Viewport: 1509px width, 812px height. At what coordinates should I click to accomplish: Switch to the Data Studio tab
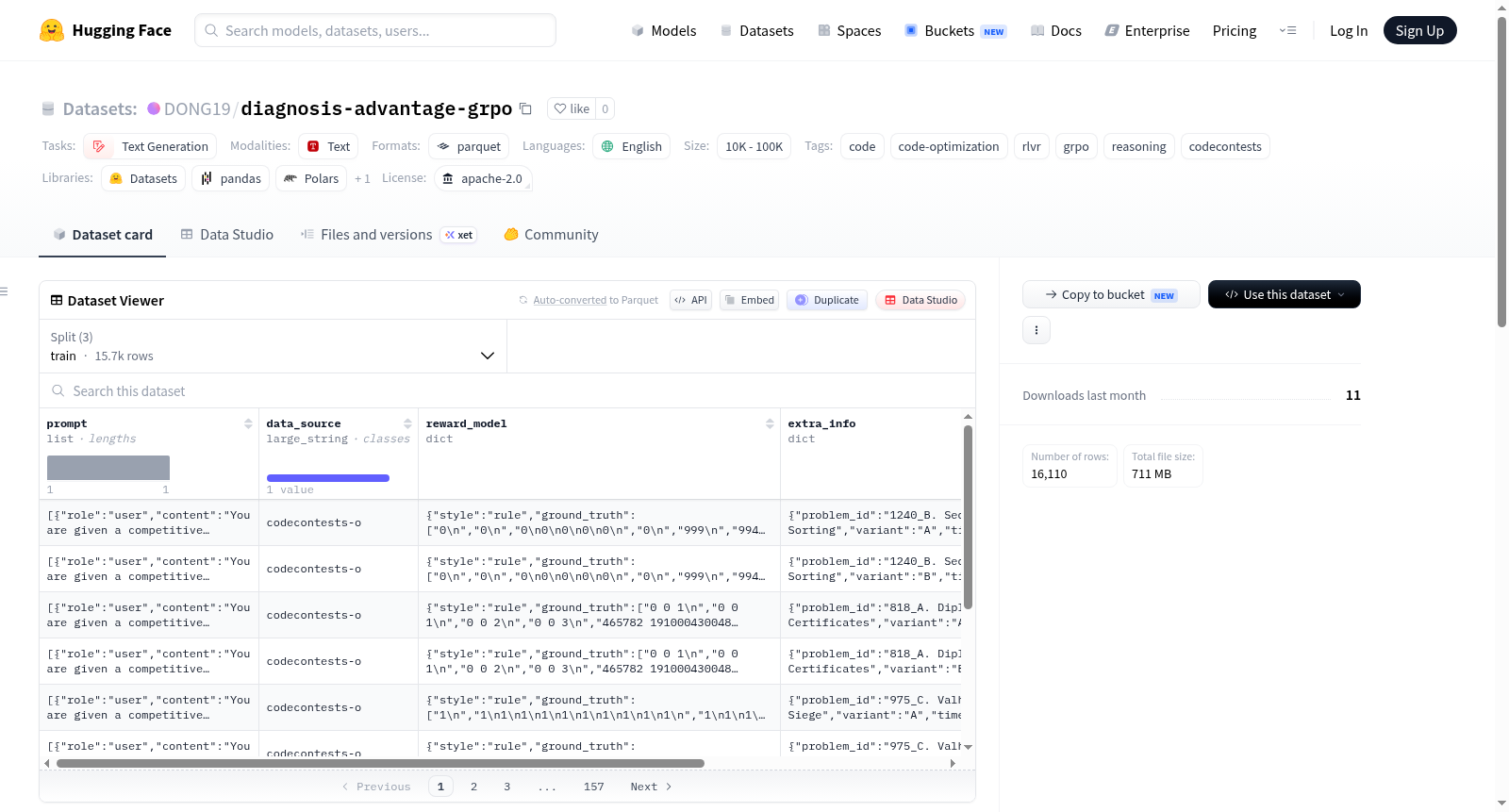click(227, 235)
